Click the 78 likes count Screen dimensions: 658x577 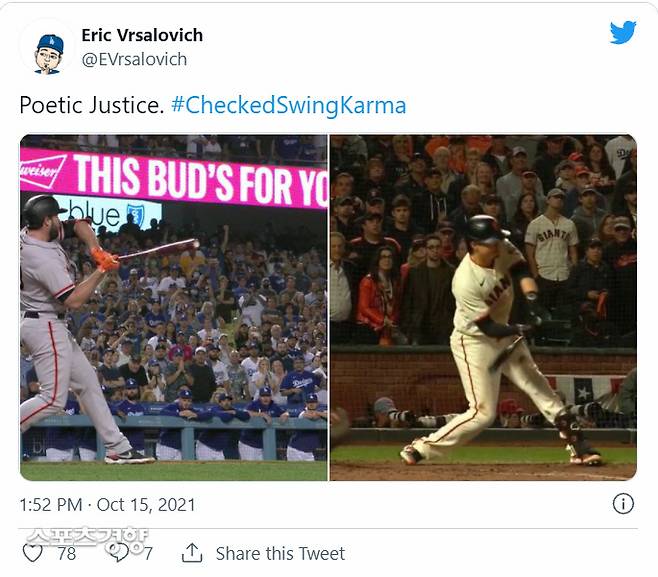click(x=67, y=554)
